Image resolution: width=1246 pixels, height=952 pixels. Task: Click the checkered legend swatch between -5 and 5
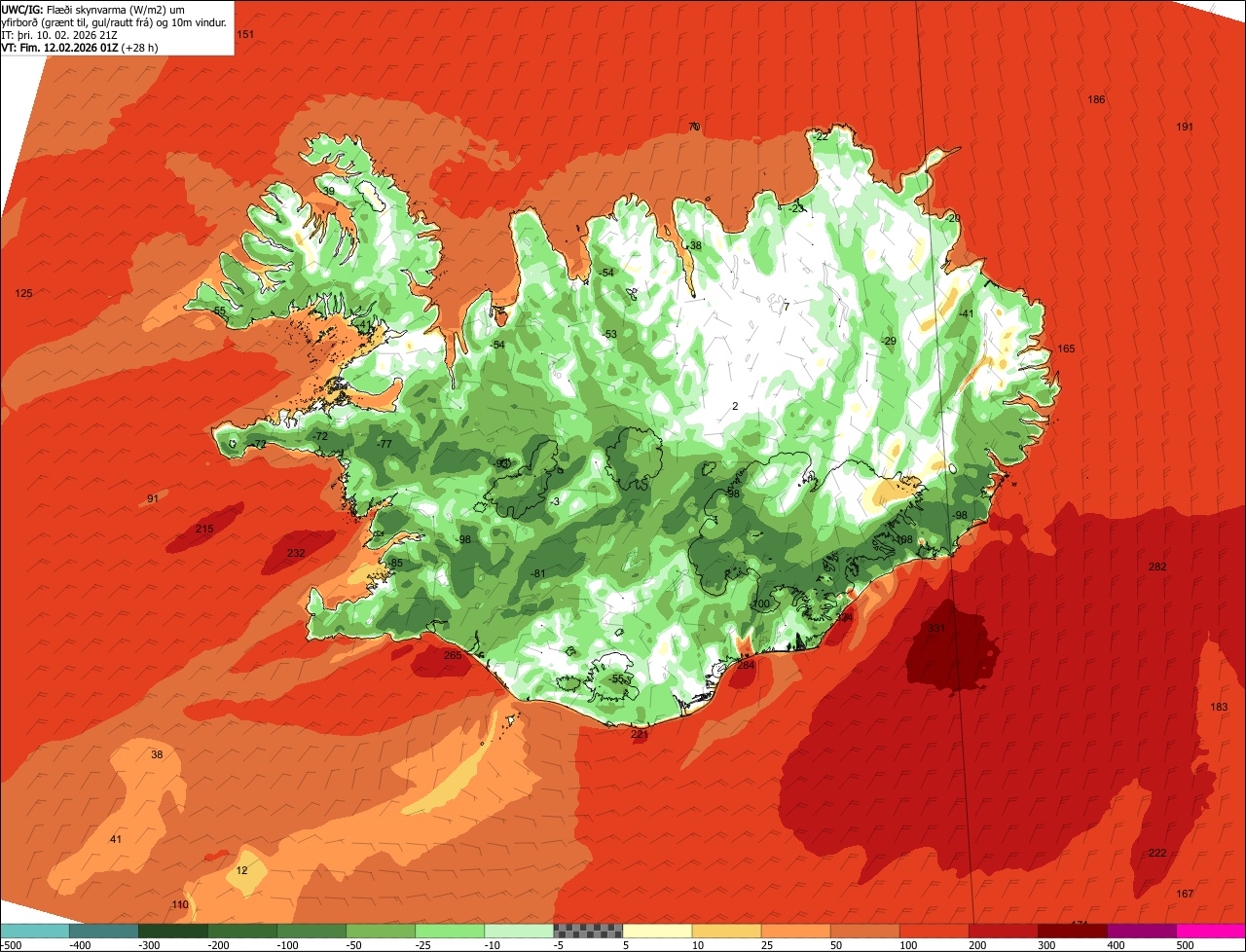click(x=588, y=931)
